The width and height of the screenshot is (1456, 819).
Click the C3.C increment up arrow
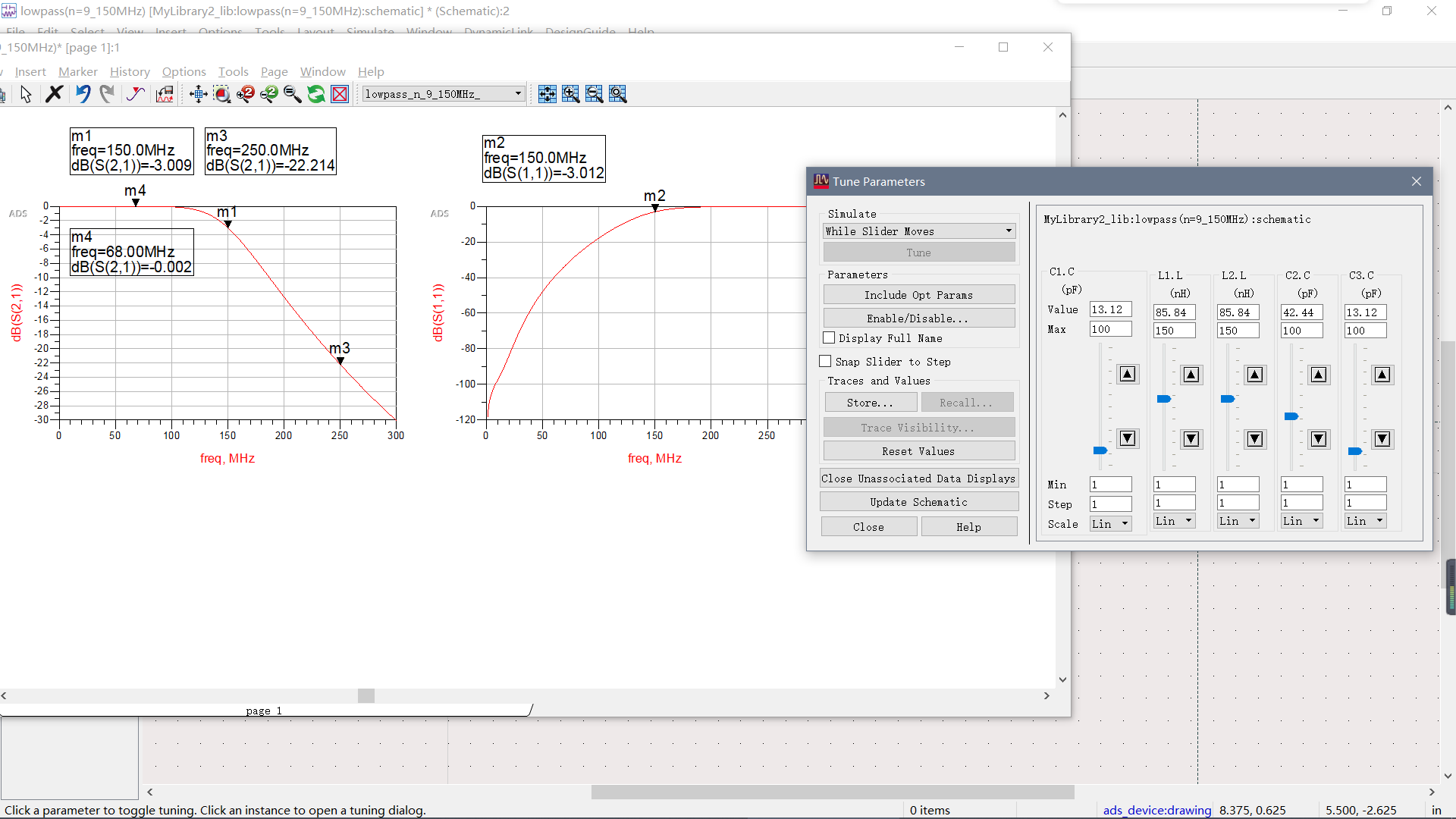click(x=1382, y=375)
